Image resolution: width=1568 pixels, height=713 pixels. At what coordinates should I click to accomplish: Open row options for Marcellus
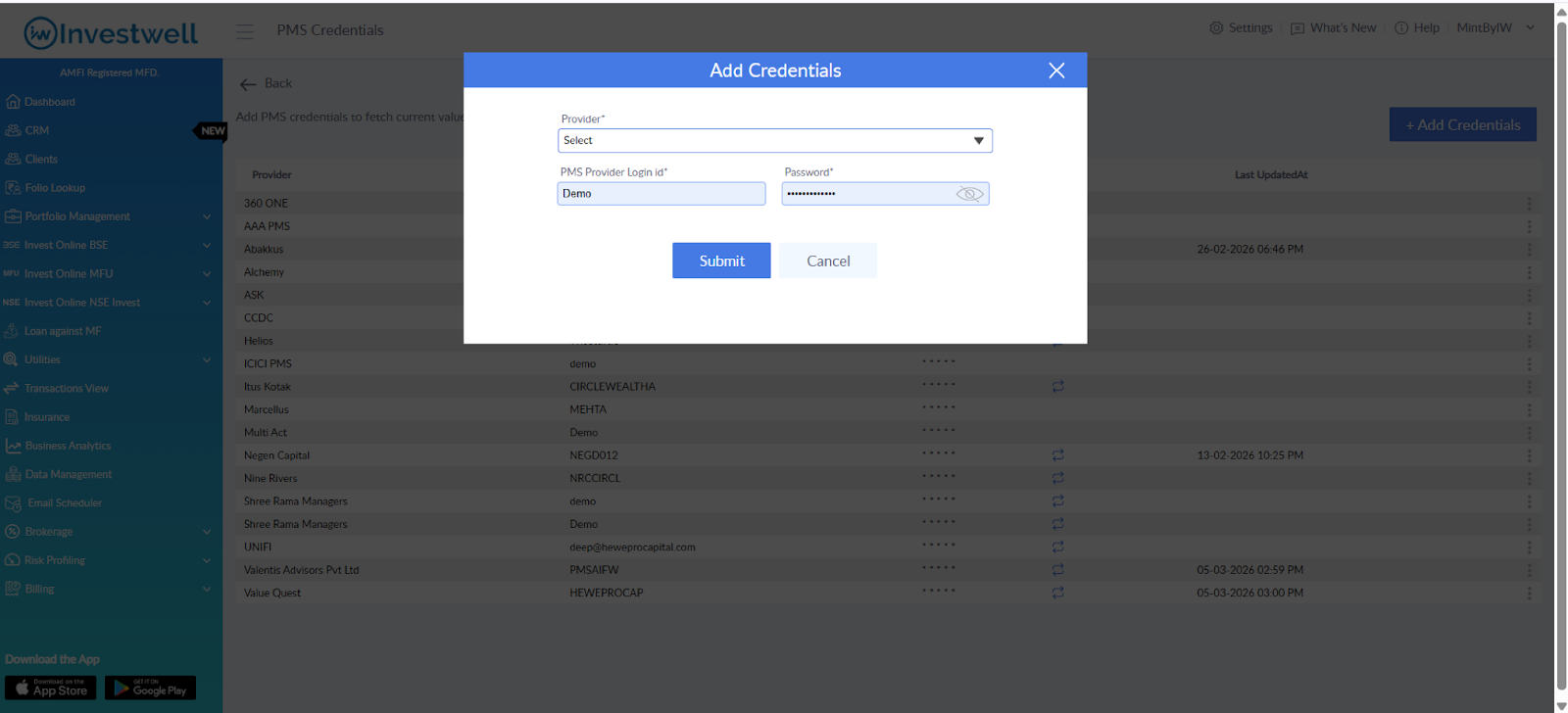[1529, 409]
